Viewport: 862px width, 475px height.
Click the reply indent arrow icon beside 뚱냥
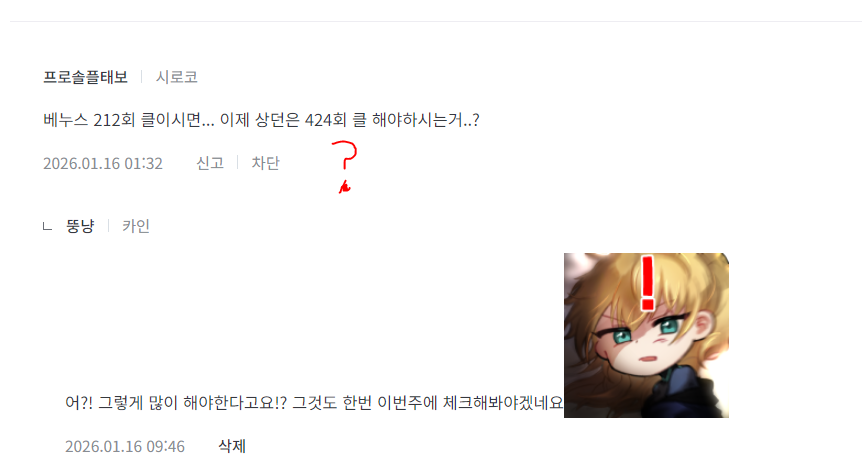point(47,227)
